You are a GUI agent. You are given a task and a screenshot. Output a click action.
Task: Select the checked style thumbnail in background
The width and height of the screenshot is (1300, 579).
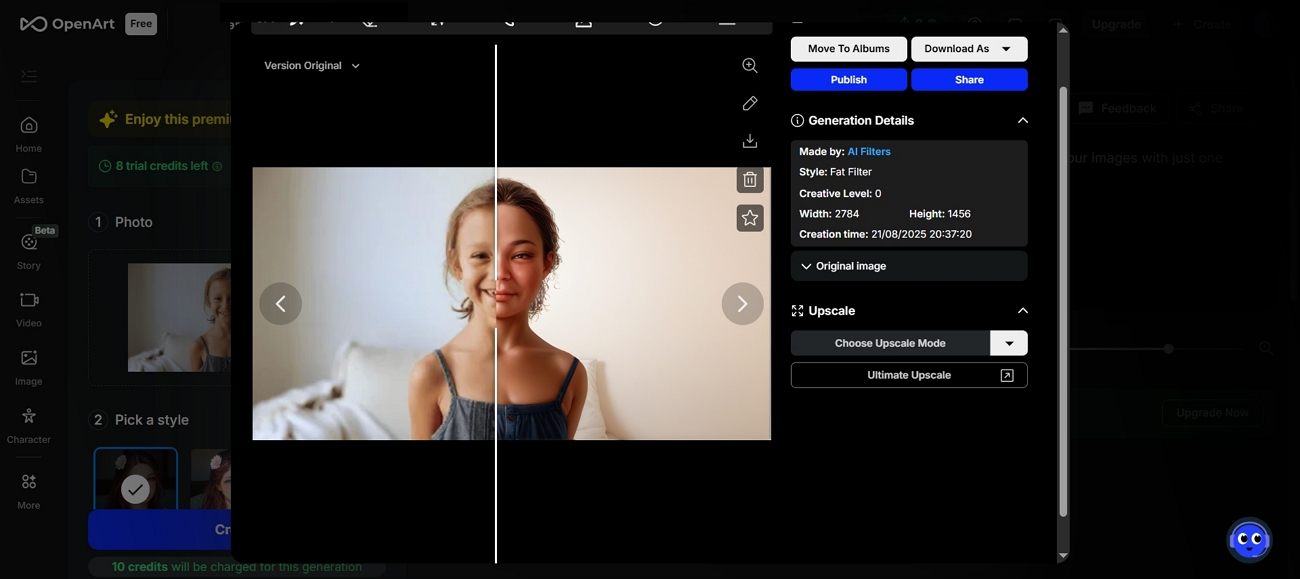click(136, 479)
